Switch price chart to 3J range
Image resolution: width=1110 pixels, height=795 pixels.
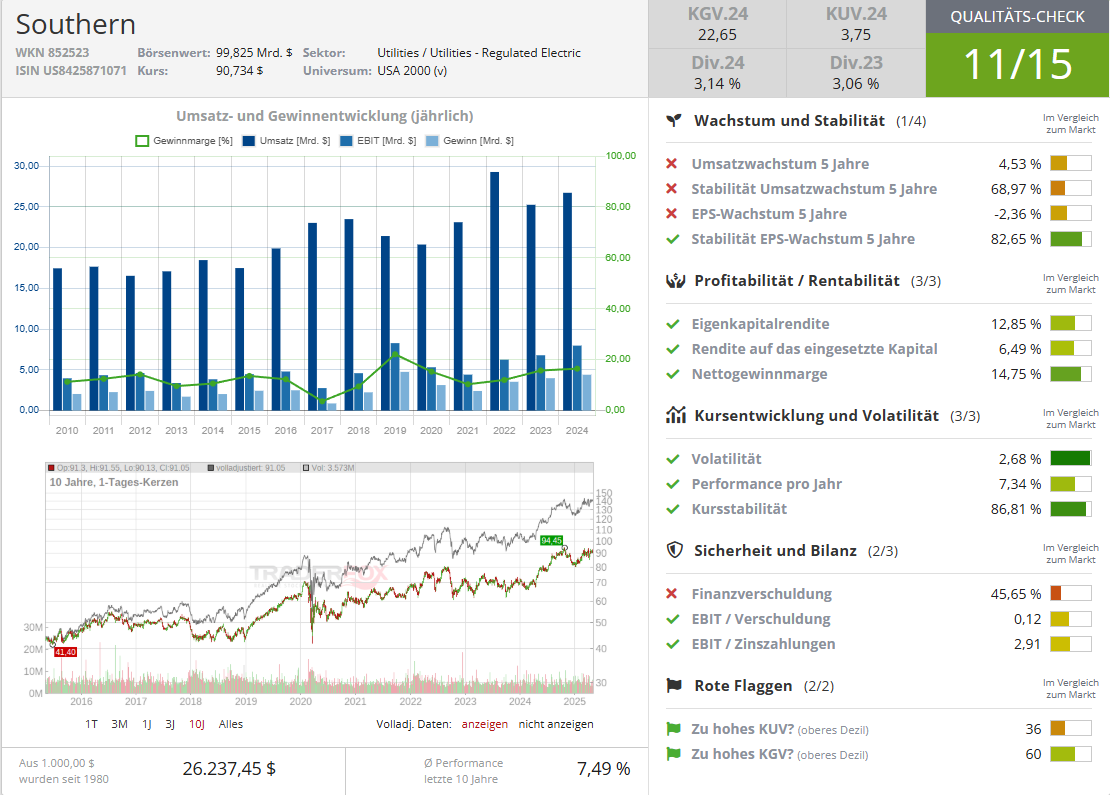[x=170, y=724]
